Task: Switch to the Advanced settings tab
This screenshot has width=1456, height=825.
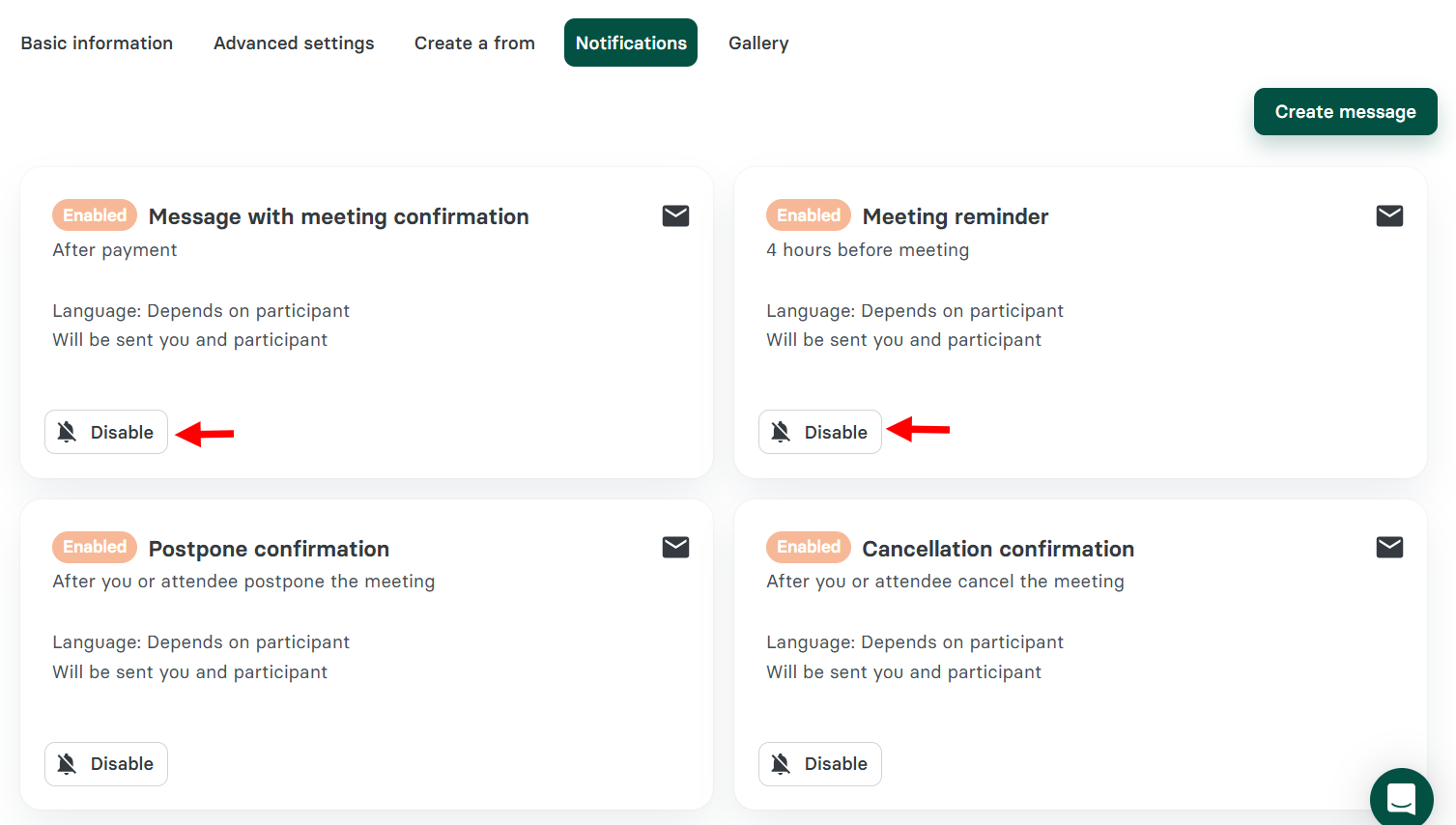Action: pos(294,43)
